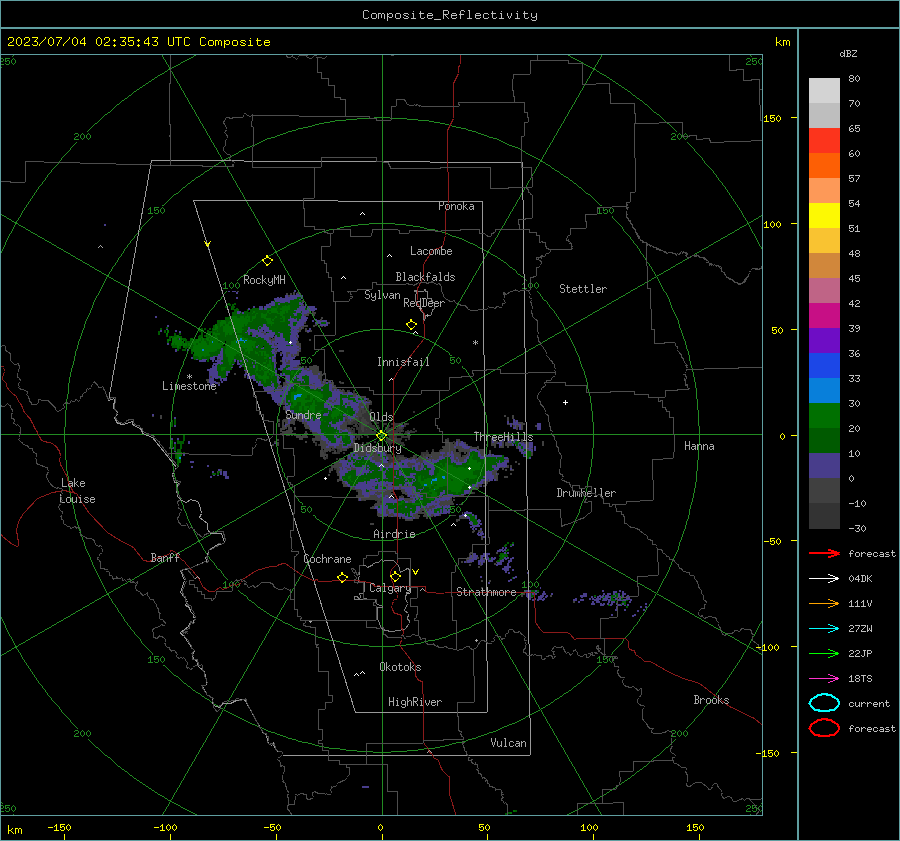Select the orange 60-57 dBZ swatch
The image size is (900, 841).
824,165
